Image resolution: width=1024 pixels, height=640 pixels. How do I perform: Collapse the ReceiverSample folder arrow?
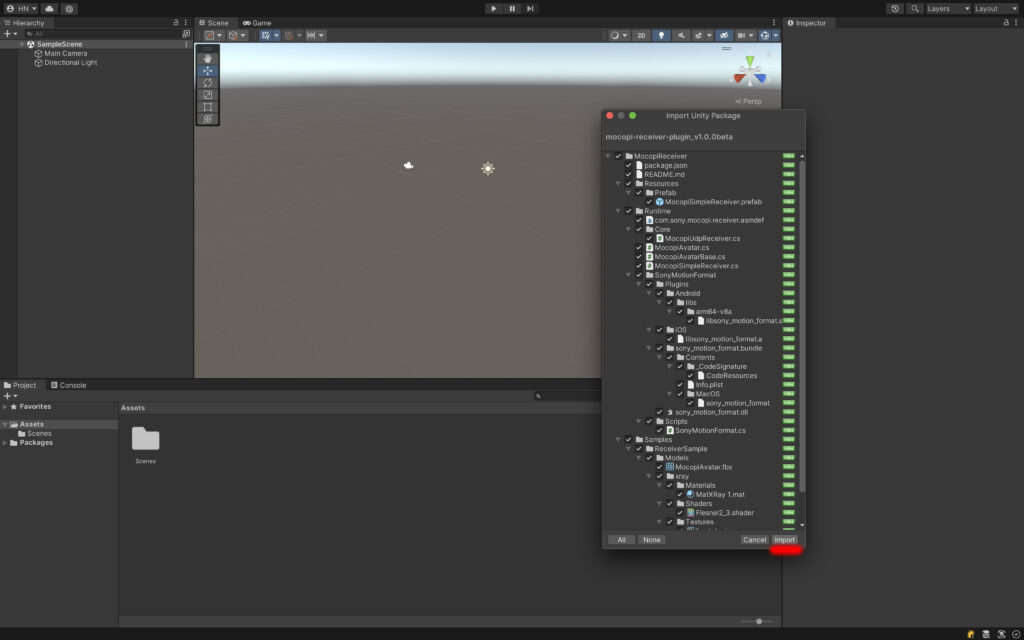(x=629, y=449)
